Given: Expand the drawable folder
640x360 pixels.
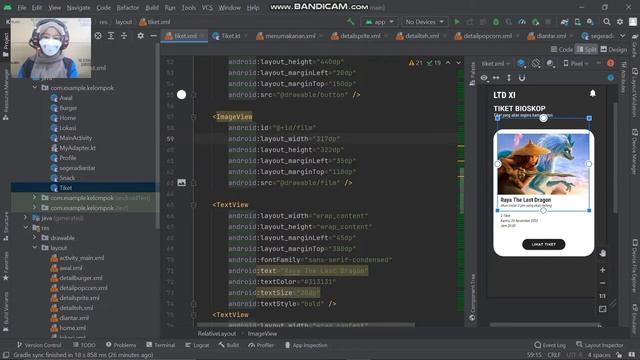Looking at the screenshot, I should coord(35,237).
